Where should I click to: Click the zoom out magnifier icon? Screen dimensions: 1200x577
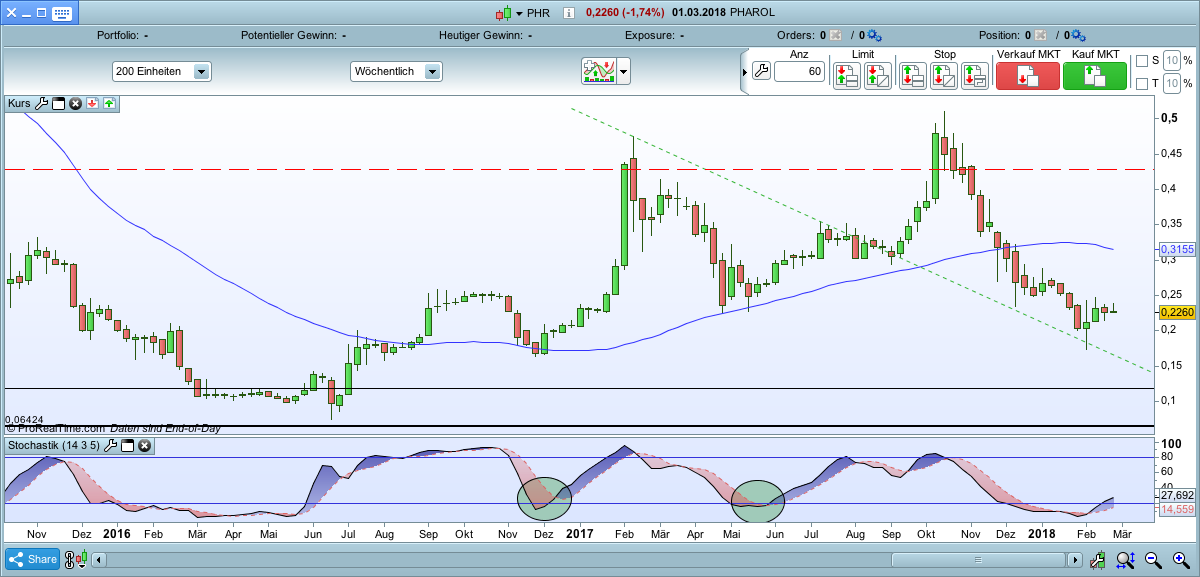(x=1152, y=560)
